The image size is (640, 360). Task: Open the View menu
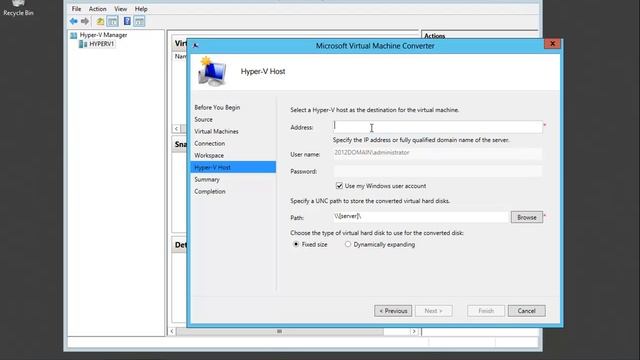click(x=120, y=9)
